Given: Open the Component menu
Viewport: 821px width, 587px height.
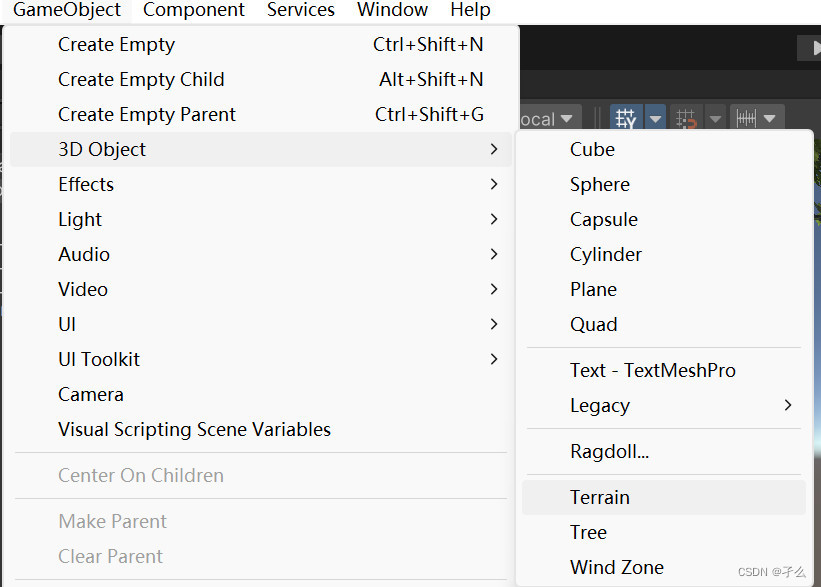Looking at the screenshot, I should click(194, 9).
